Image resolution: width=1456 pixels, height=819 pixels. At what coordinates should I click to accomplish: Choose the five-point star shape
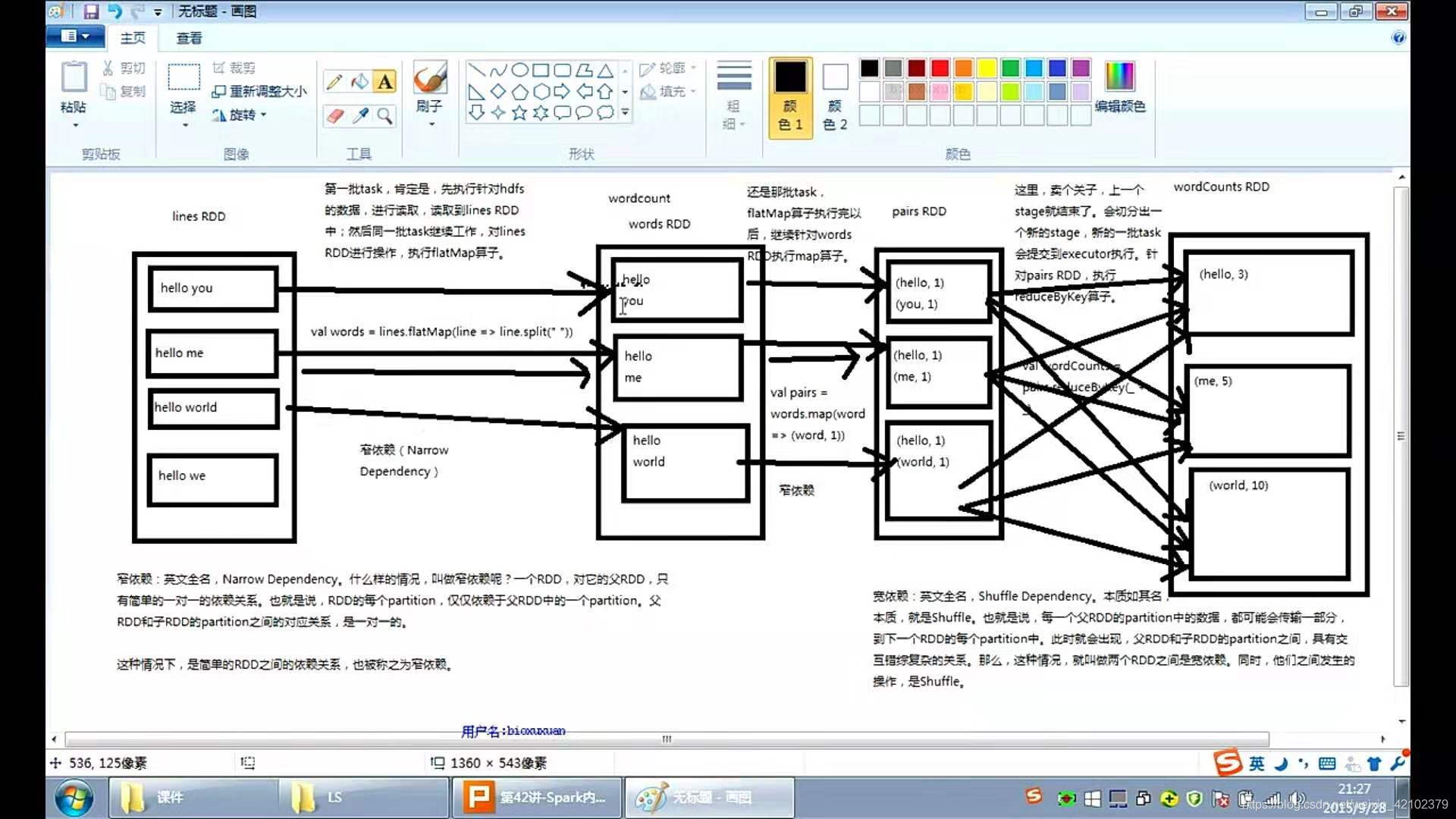519,113
